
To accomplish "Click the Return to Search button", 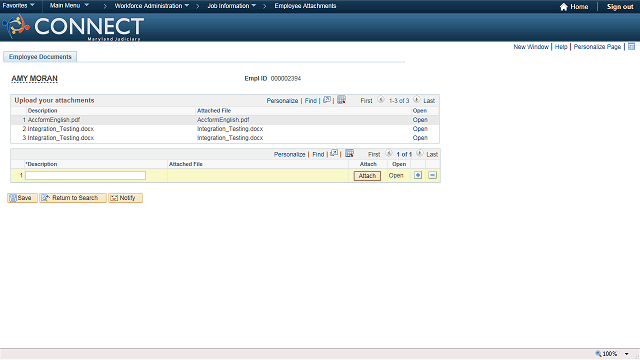I will 73,198.
